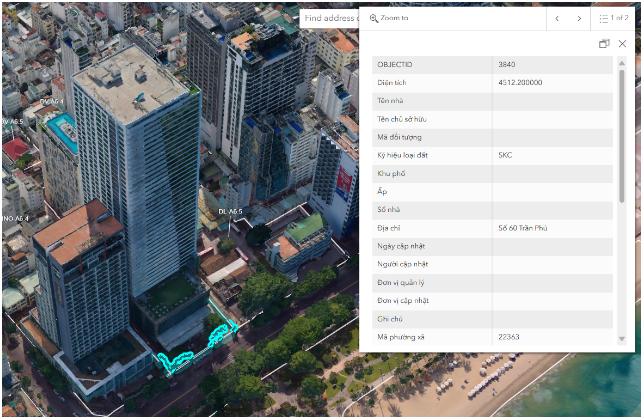Image resolution: width=644 pixels, height=420 pixels.
Task: Go to previous feature arrow
Action: click(557, 18)
